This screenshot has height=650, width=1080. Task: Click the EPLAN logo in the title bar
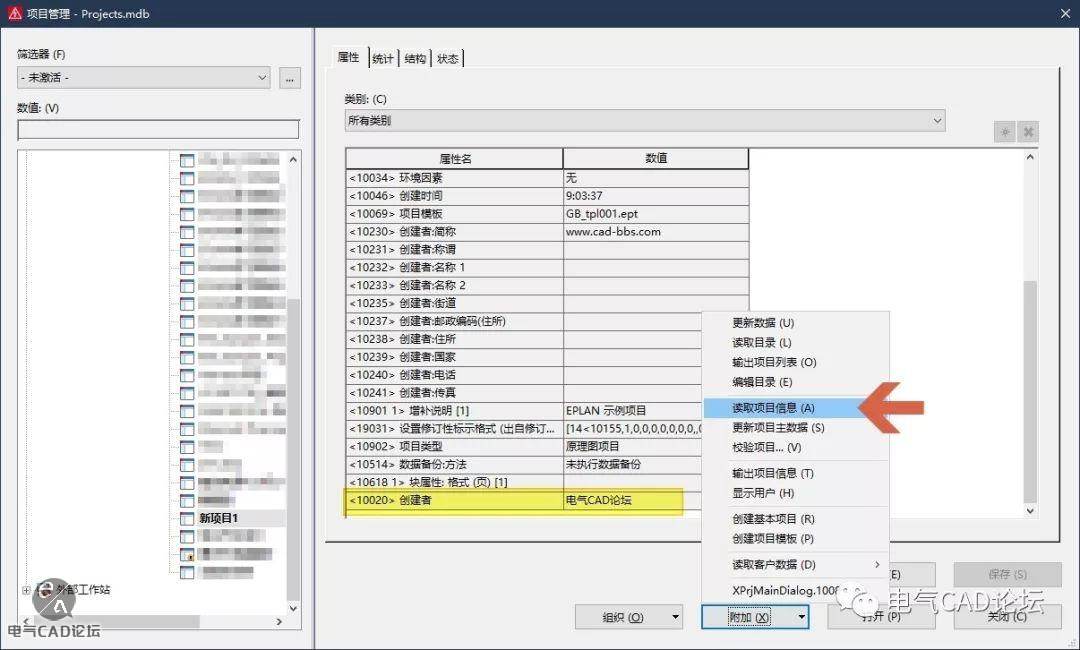(x=14, y=14)
